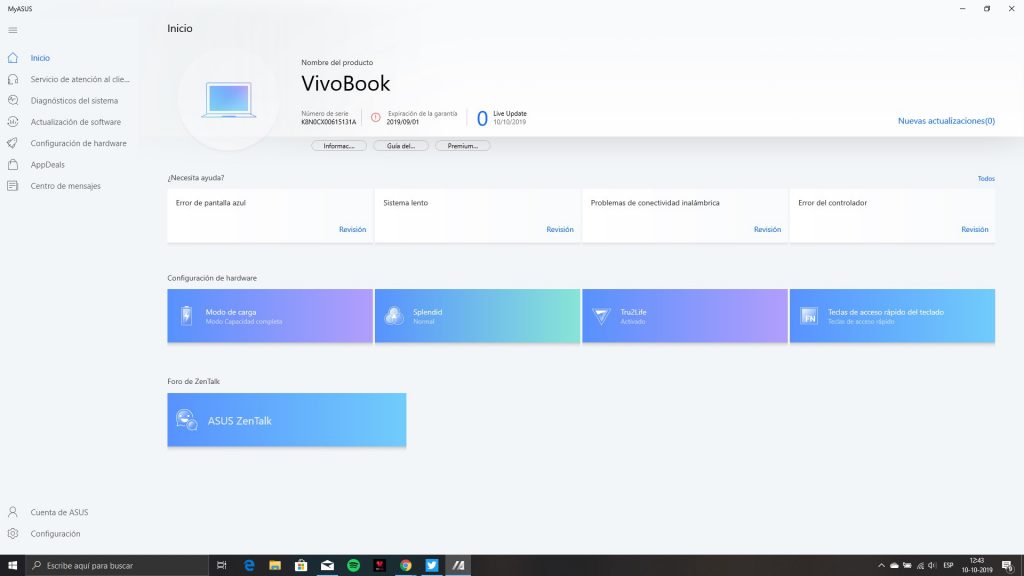Image resolution: width=1024 pixels, height=576 pixels.
Task: Click the Tru2Life tile icon
Action: (x=601, y=316)
